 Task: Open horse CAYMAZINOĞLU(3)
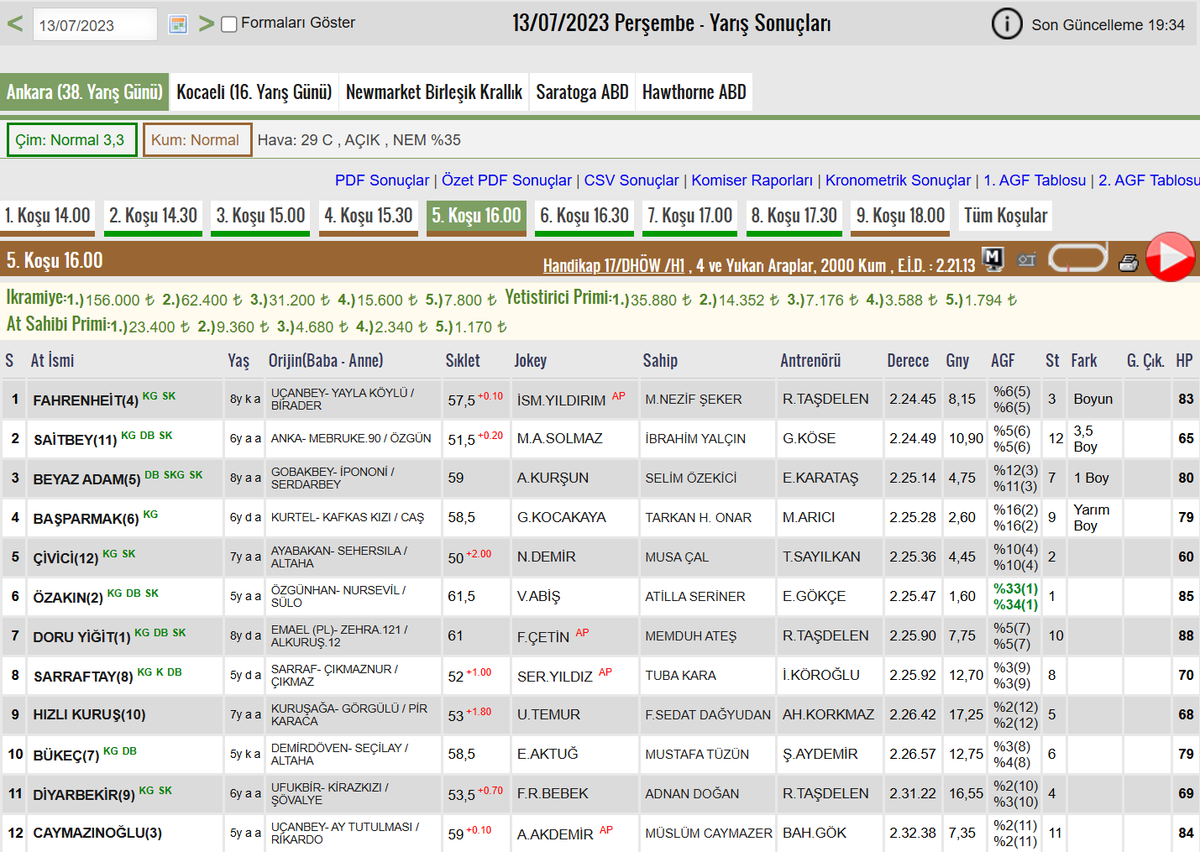tap(97, 833)
